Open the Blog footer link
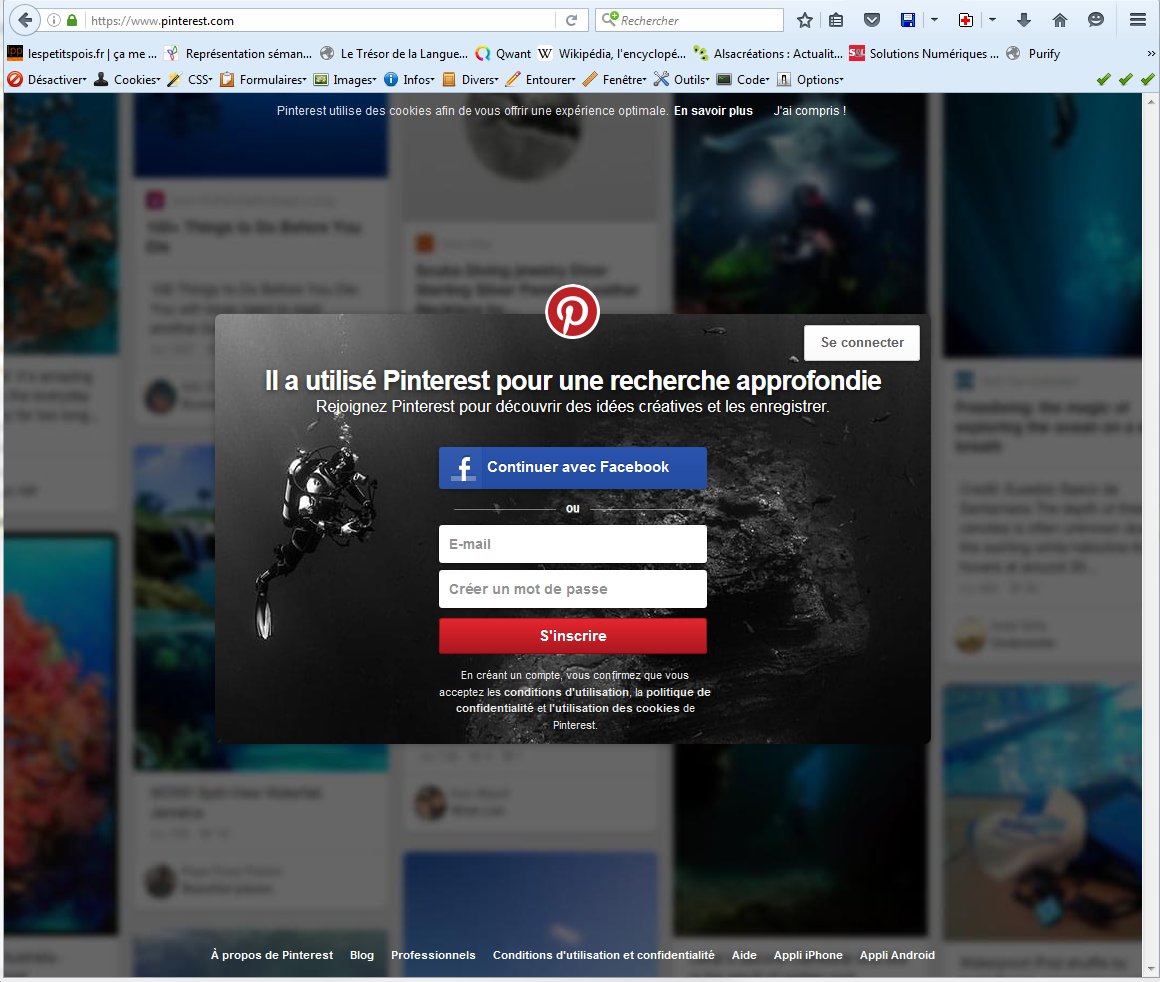 click(x=362, y=955)
